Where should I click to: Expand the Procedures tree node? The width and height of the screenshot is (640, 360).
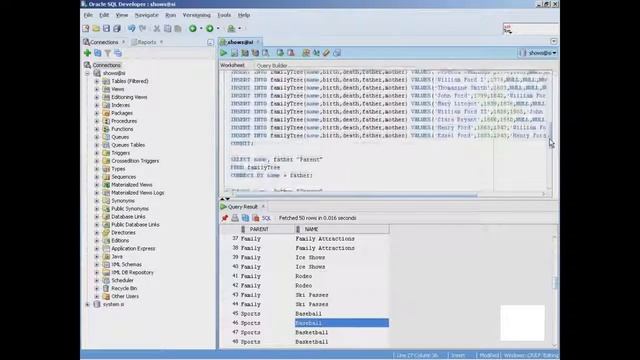[x=97, y=121]
